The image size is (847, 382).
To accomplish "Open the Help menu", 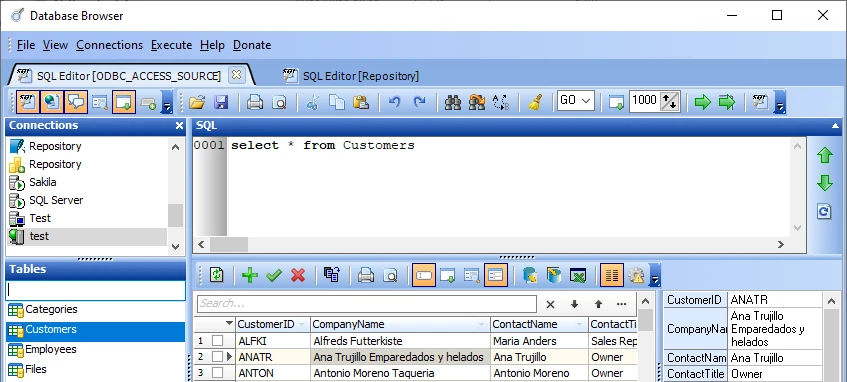I will coord(212,45).
